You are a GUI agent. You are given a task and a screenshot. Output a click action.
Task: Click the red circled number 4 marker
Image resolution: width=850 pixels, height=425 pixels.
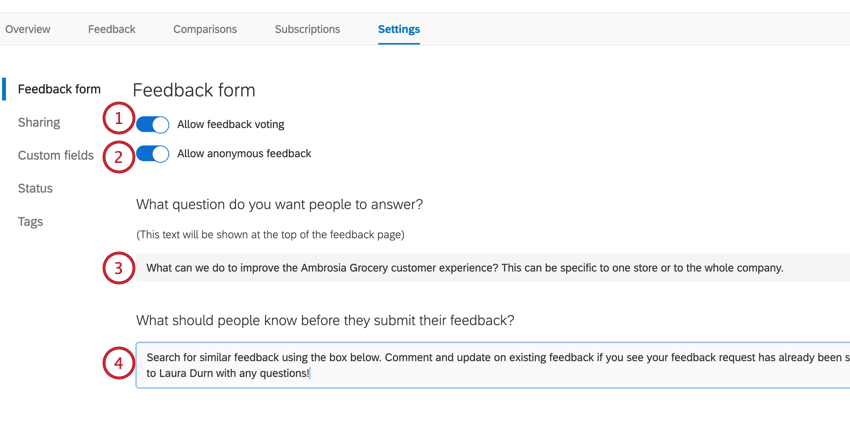(118, 363)
